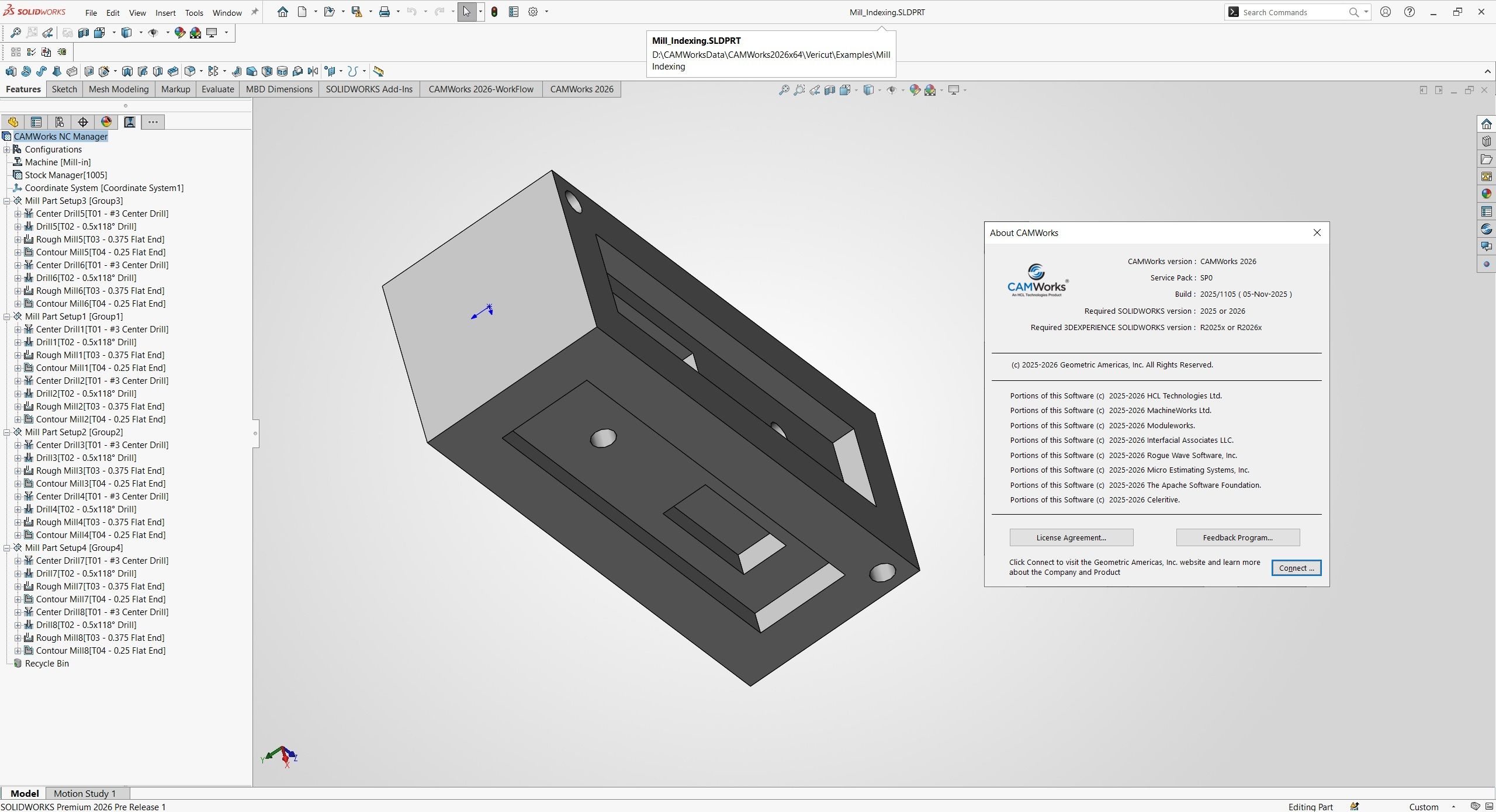The width and height of the screenshot is (1496, 812).
Task: Select the Apply Scene icon
Action: 930,90
